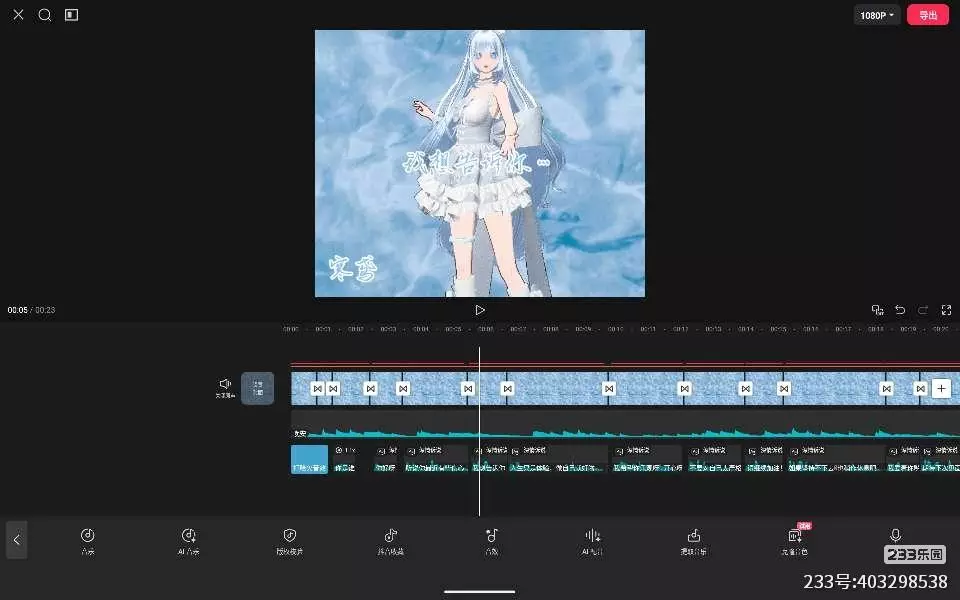Undo the last edit
The height and width of the screenshot is (600, 960).
point(900,310)
